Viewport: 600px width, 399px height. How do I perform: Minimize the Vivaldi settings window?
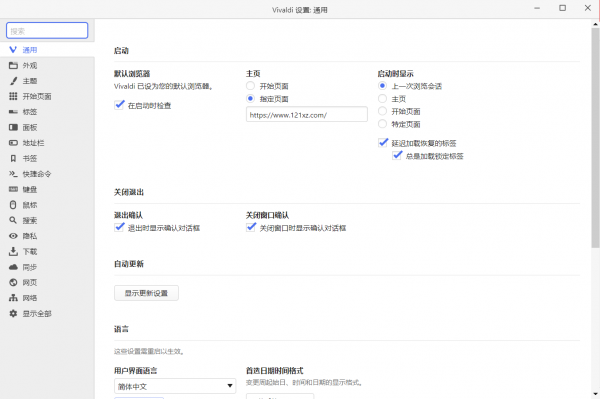(x=537, y=8)
